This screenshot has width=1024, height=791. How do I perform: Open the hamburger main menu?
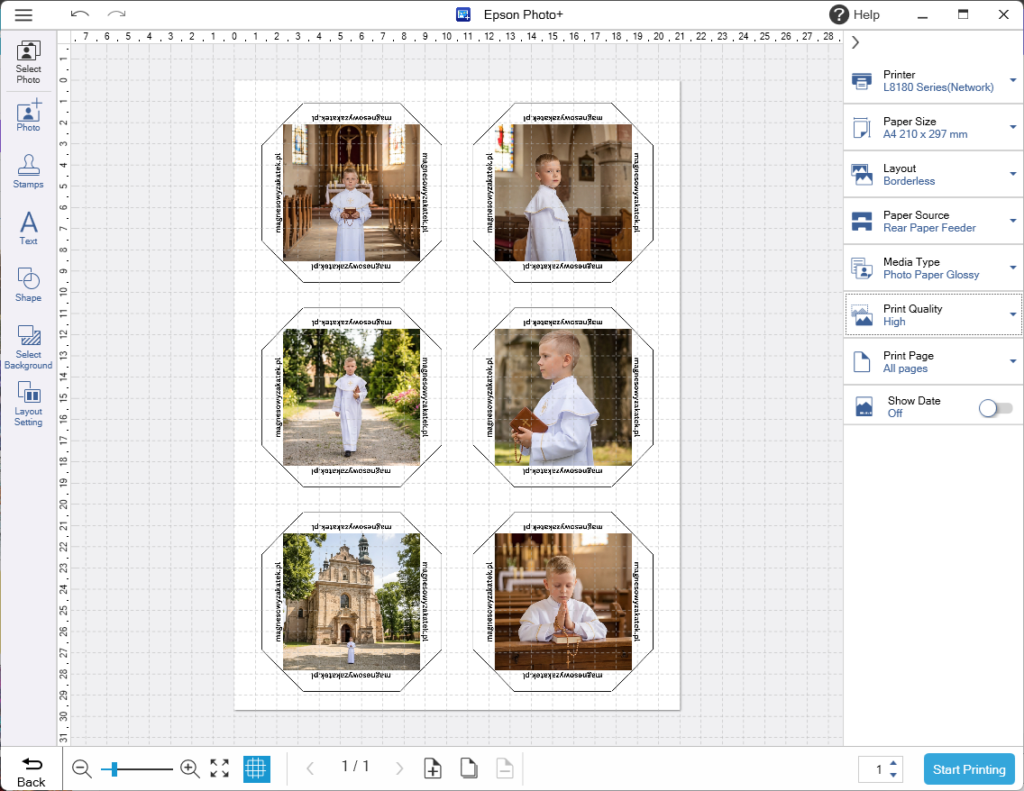click(23, 15)
